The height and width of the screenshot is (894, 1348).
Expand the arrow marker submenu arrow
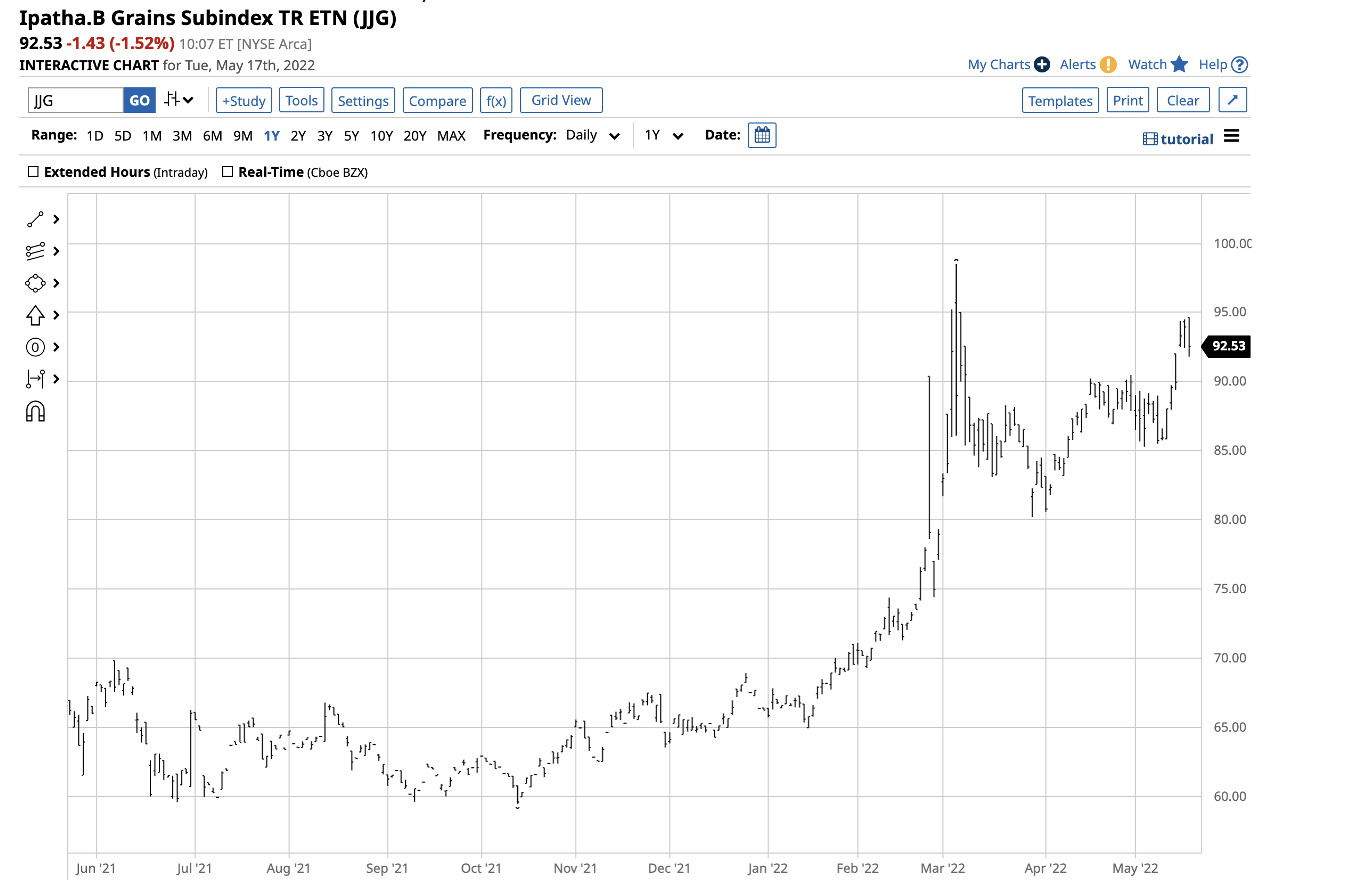(x=56, y=315)
